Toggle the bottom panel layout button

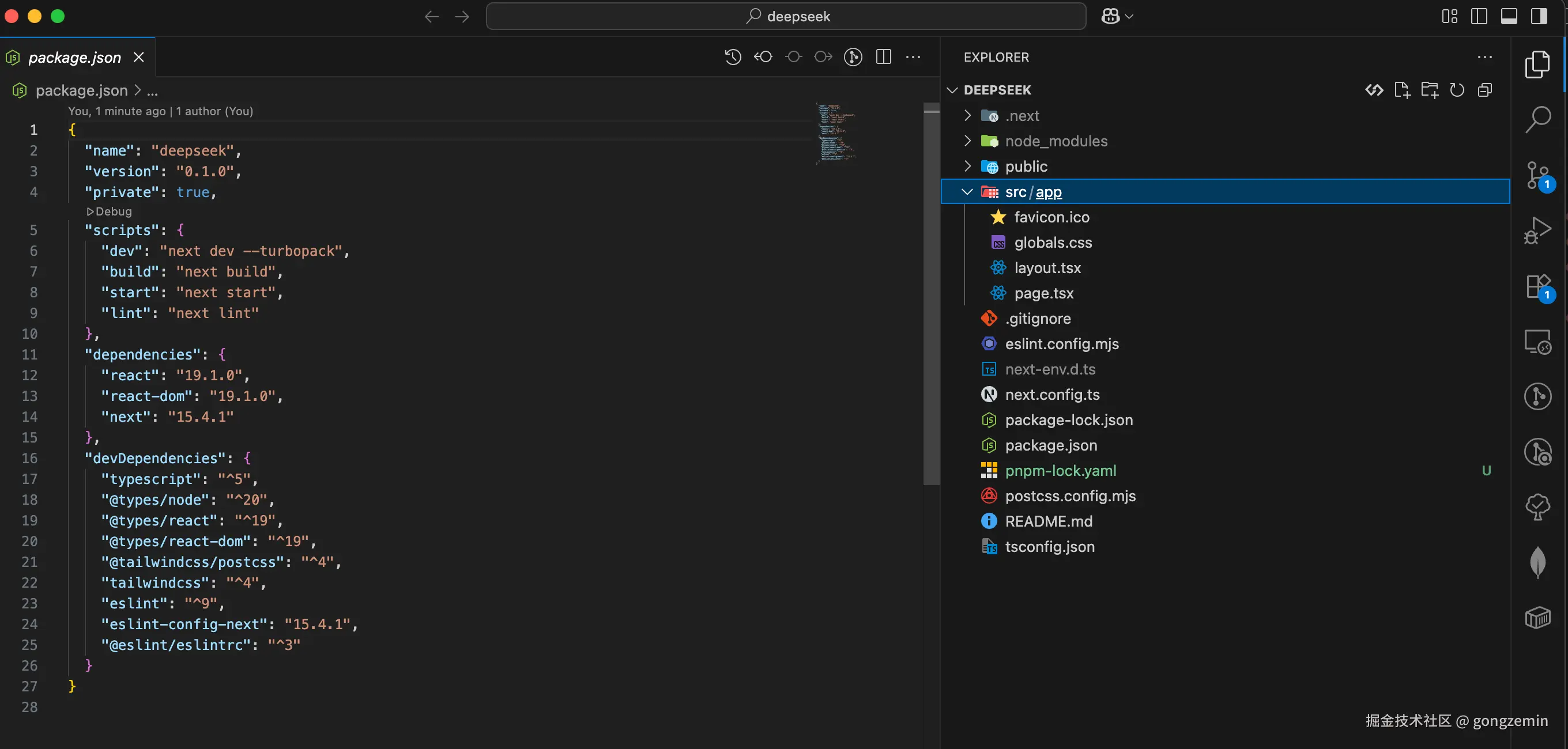pyautogui.click(x=1509, y=17)
